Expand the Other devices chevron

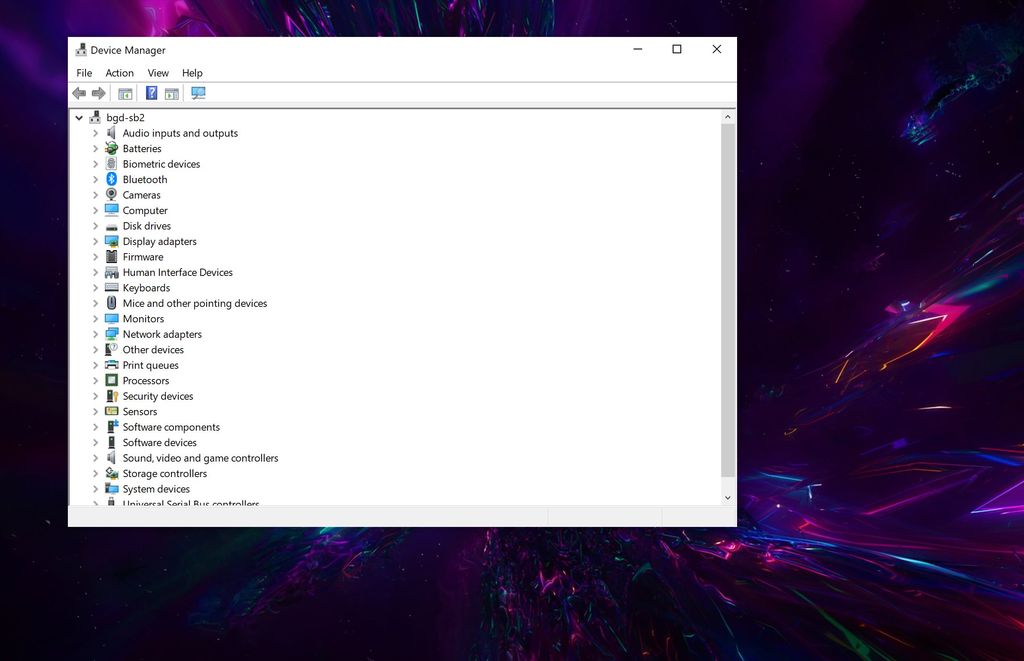tap(95, 349)
